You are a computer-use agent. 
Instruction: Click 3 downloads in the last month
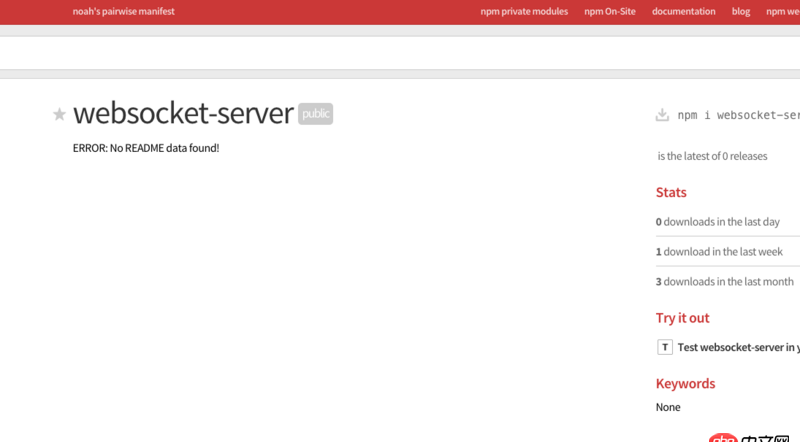pos(724,282)
